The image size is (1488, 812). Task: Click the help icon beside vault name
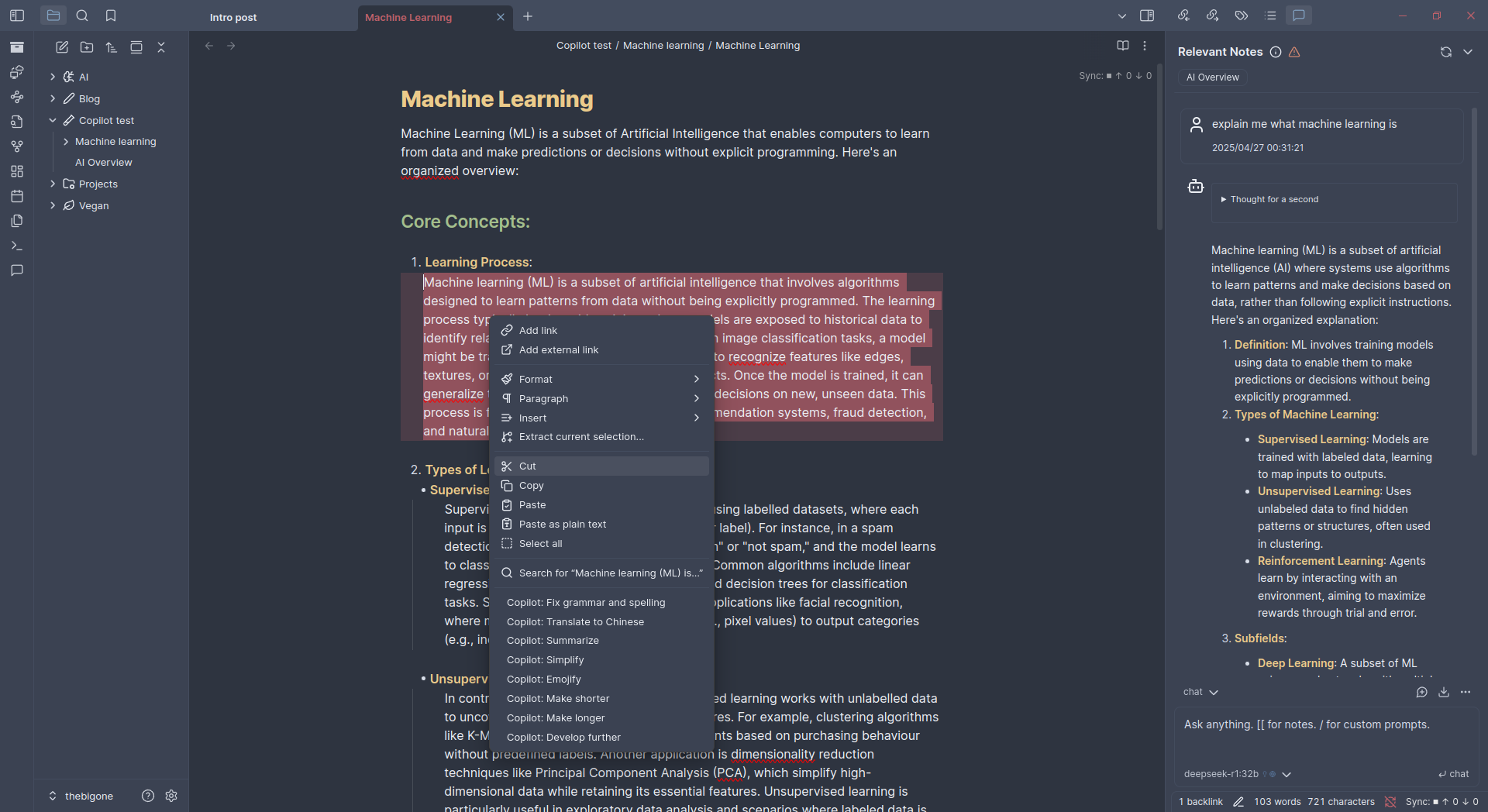pos(148,796)
